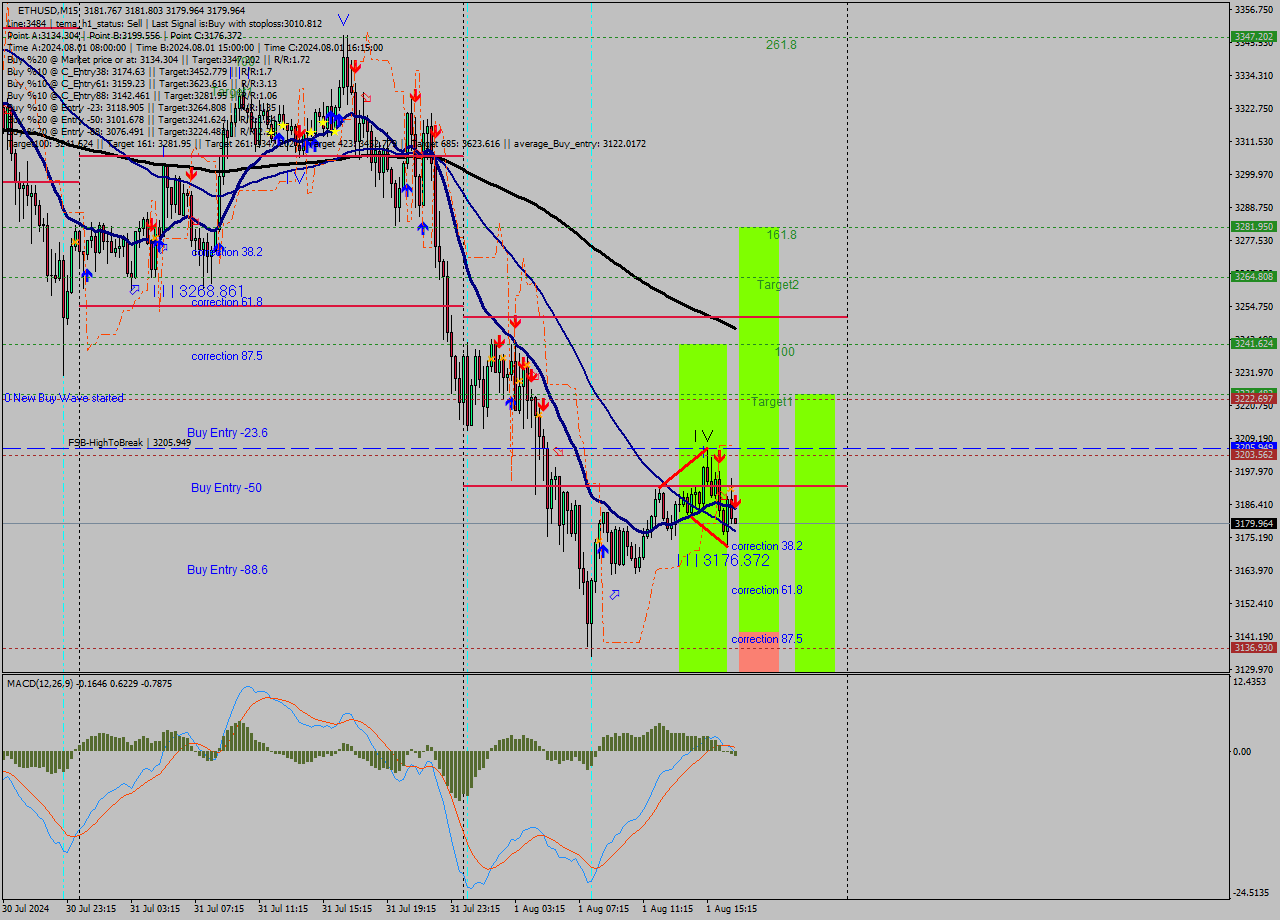
Task: Click the green 3281.950 price tag
Action: [1254, 227]
